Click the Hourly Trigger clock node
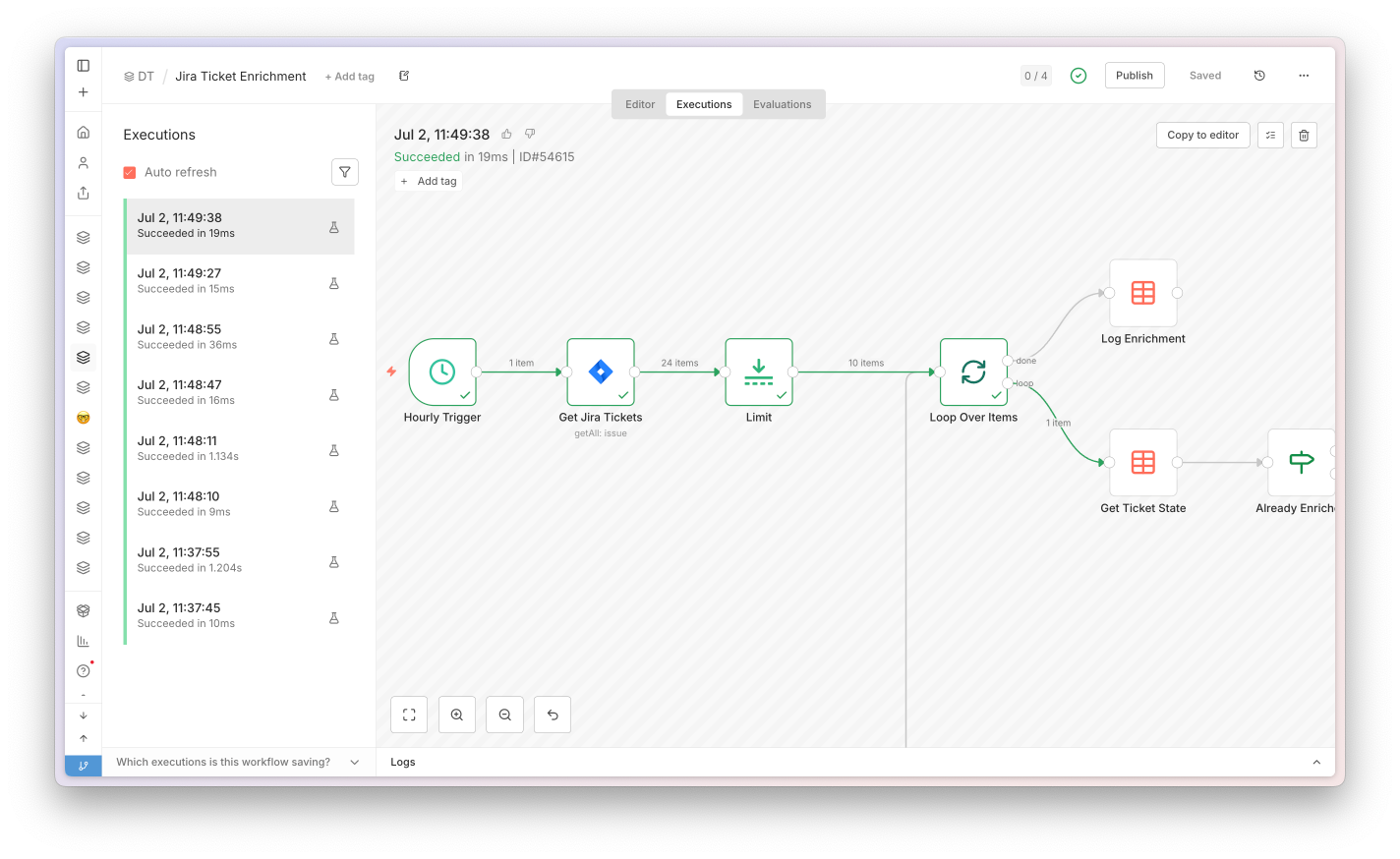The image size is (1400, 859). click(x=442, y=372)
